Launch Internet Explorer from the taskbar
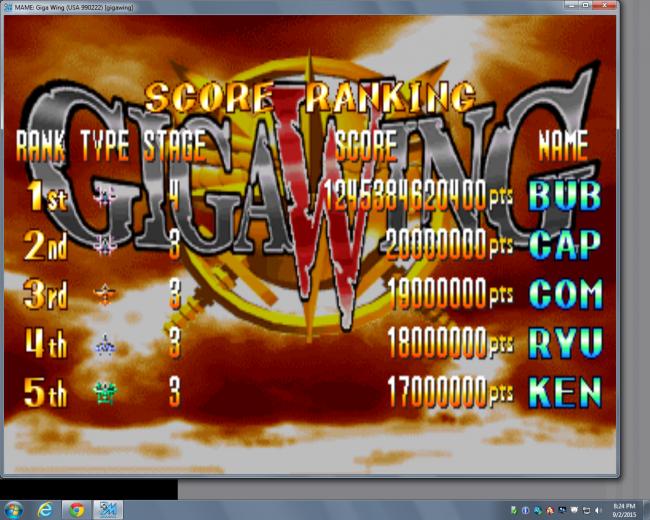This screenshot has height=520, width=650. click(45, 510)
